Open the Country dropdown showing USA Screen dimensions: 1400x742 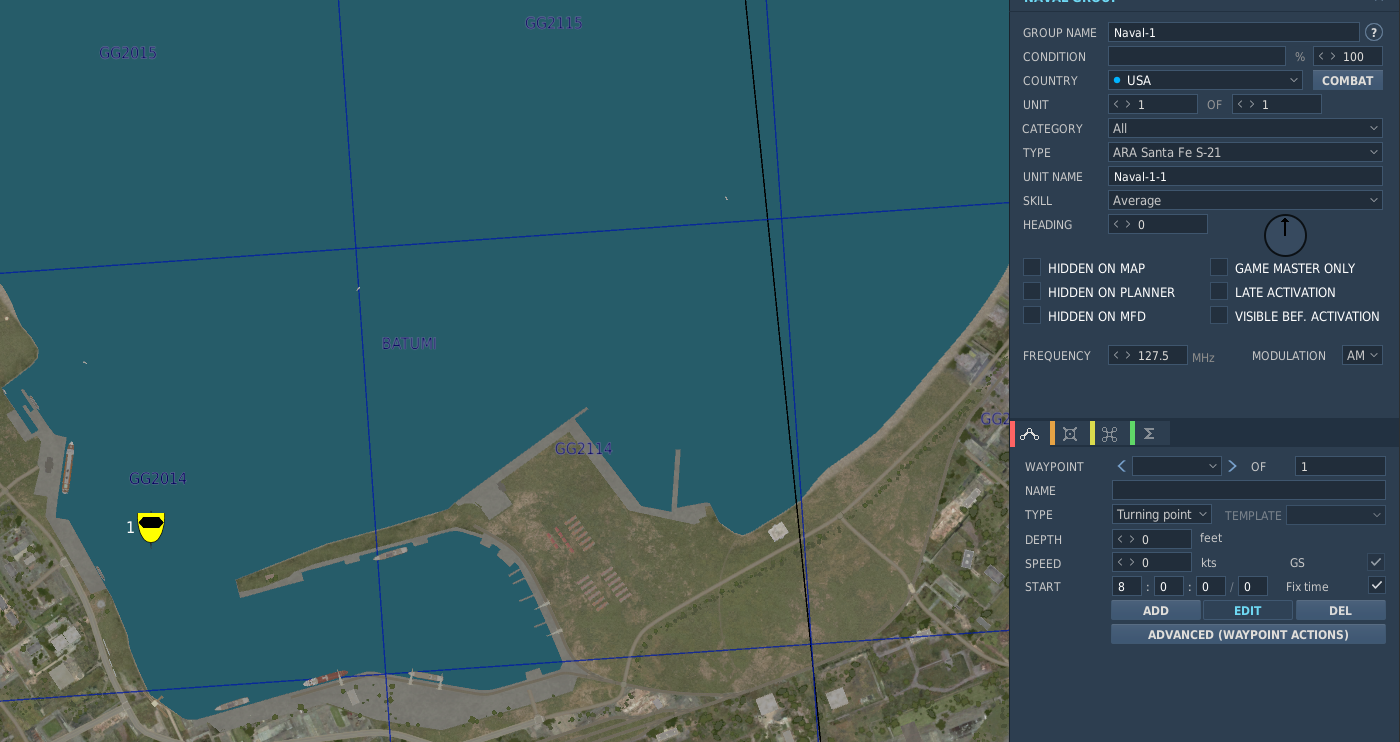pos(1205,80)
